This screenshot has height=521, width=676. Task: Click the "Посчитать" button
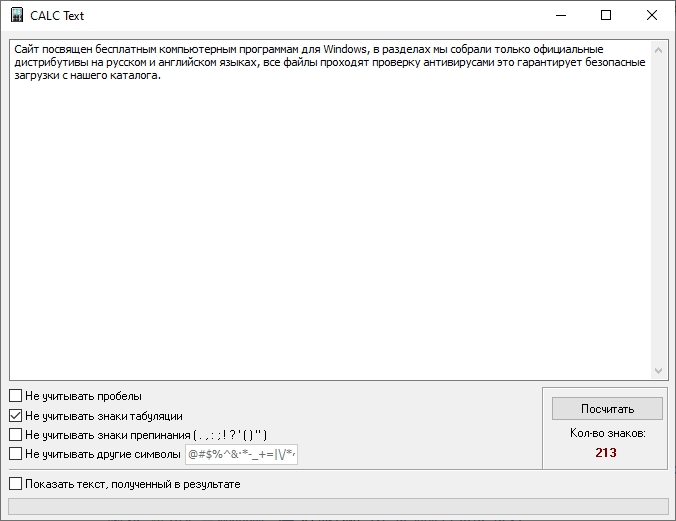(x=607, y=408)
